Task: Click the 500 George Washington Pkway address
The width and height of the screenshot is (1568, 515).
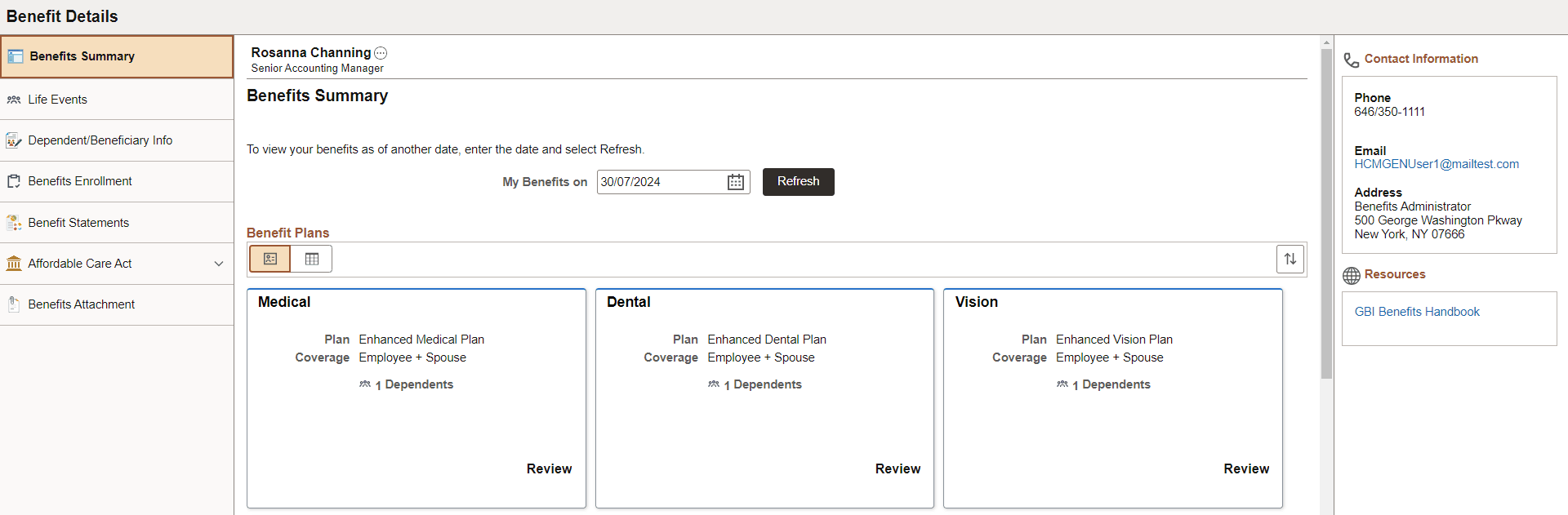Action: coord(1438,220)
